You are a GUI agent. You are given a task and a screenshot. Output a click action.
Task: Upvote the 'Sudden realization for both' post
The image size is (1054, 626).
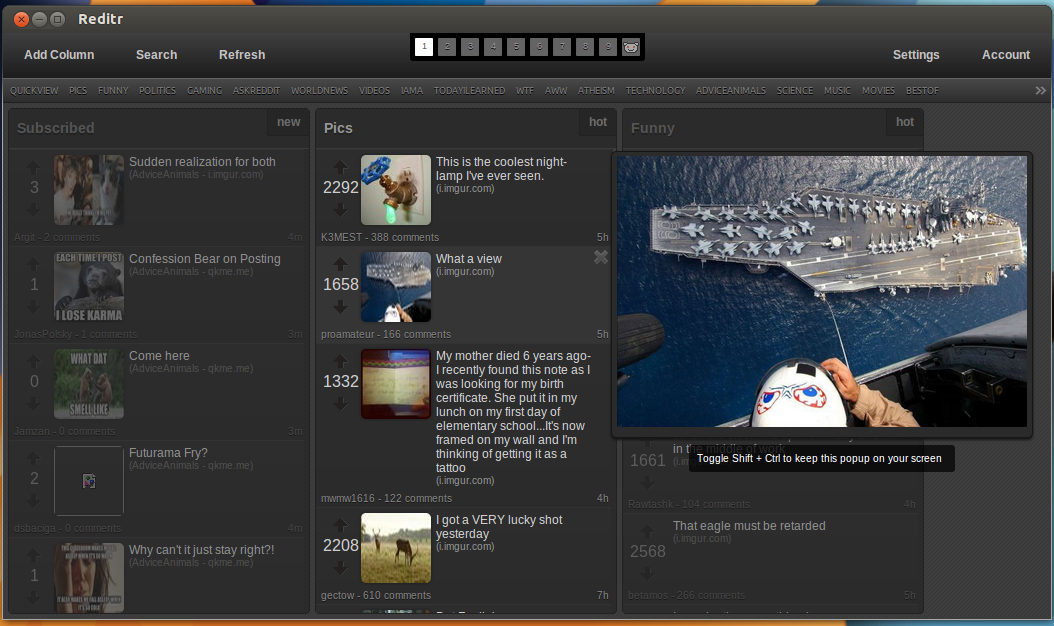[x=34, y=167]
